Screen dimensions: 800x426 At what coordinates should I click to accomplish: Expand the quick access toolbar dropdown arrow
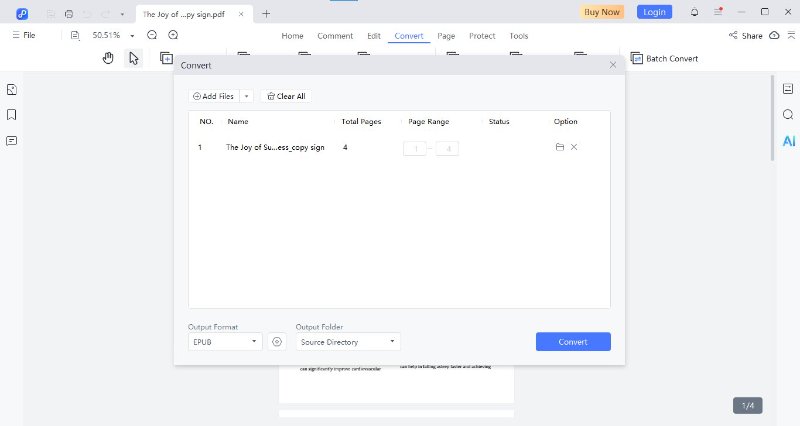tap(122, 14)
